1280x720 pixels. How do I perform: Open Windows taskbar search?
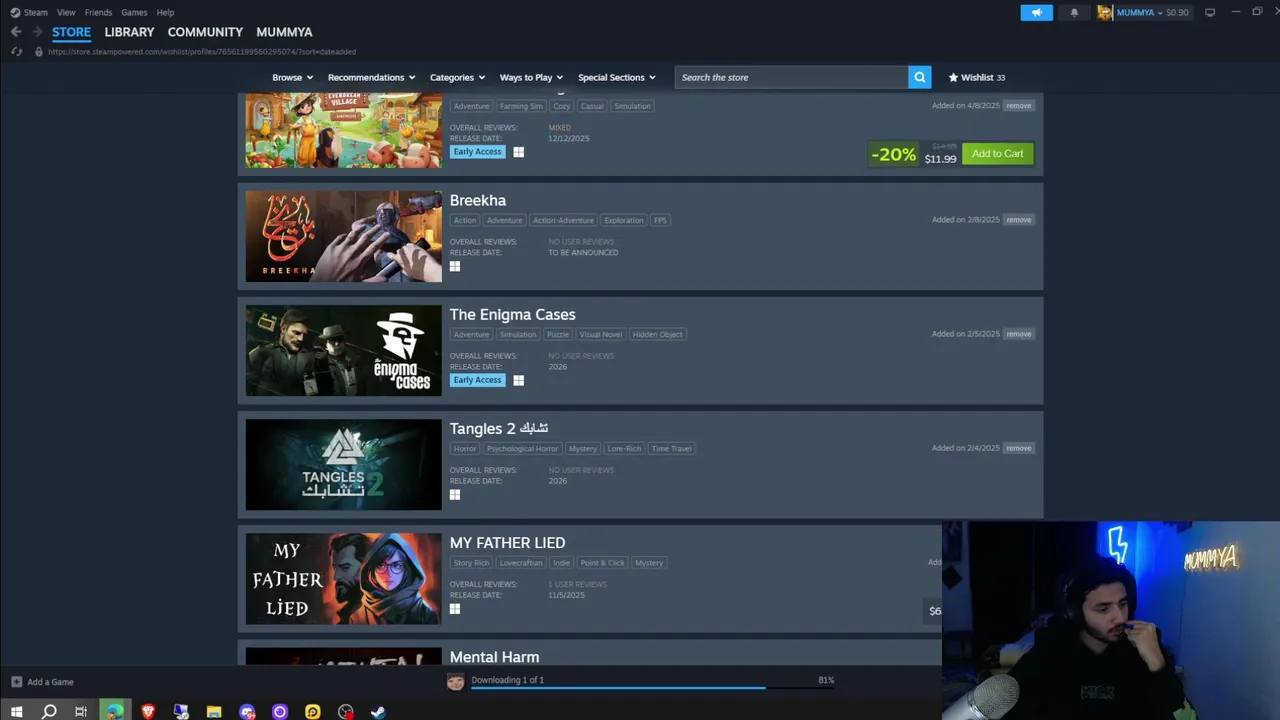tap(49, 712)
